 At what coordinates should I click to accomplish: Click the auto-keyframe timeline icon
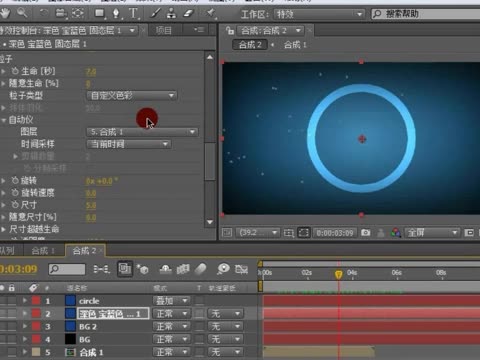pyautogui.click(x=241, y=269)
